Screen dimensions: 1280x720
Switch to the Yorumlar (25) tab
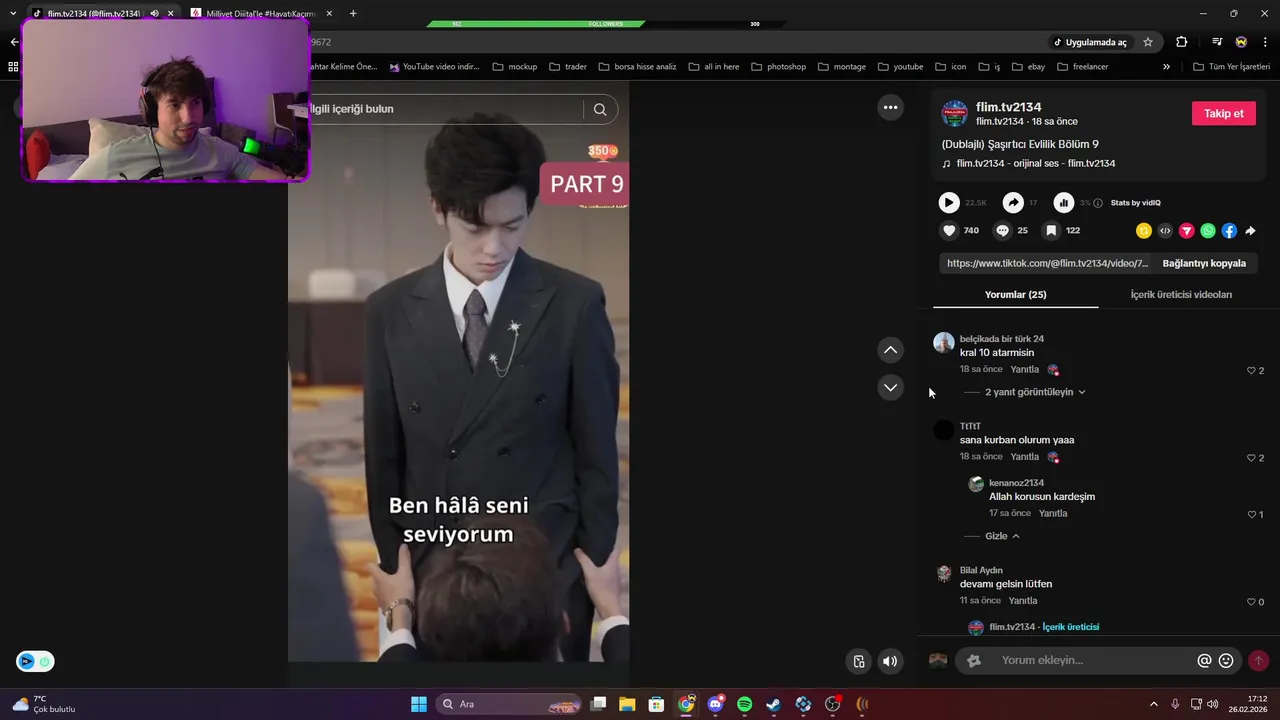1015,295
